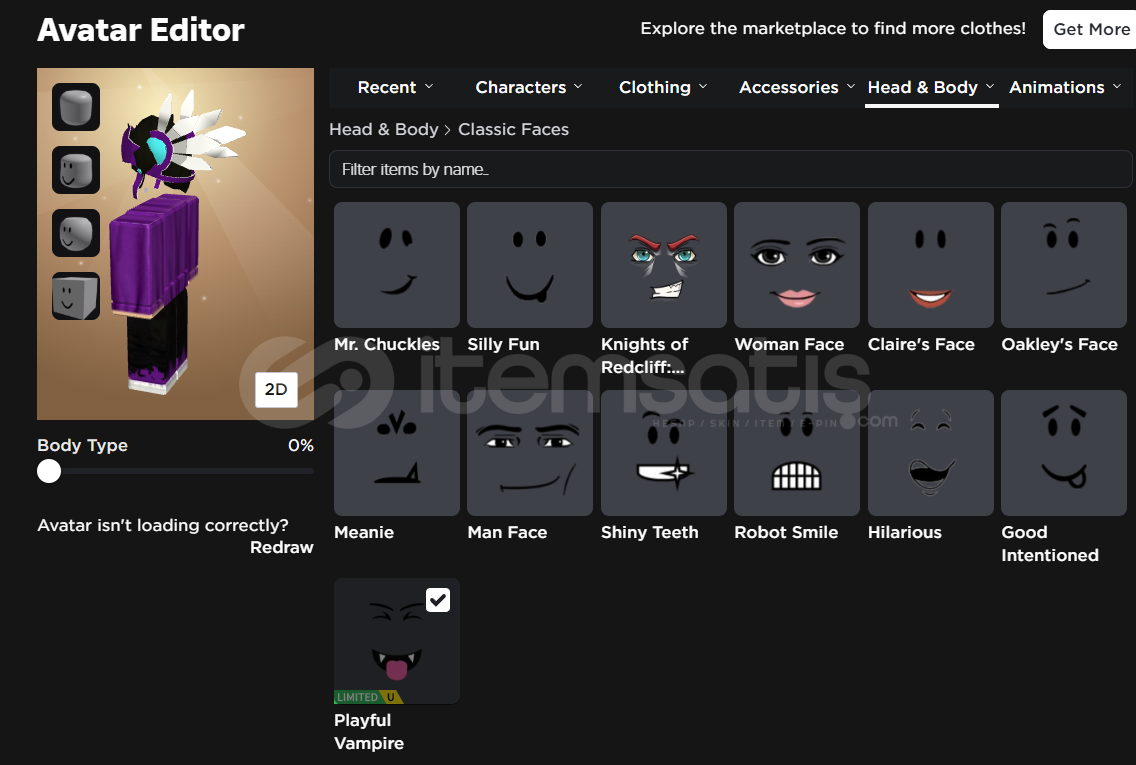The height and width of the screenshot is (765, 1136).
Task: Click the 'Good Intentioned' name label
Action: [1051, 544]
